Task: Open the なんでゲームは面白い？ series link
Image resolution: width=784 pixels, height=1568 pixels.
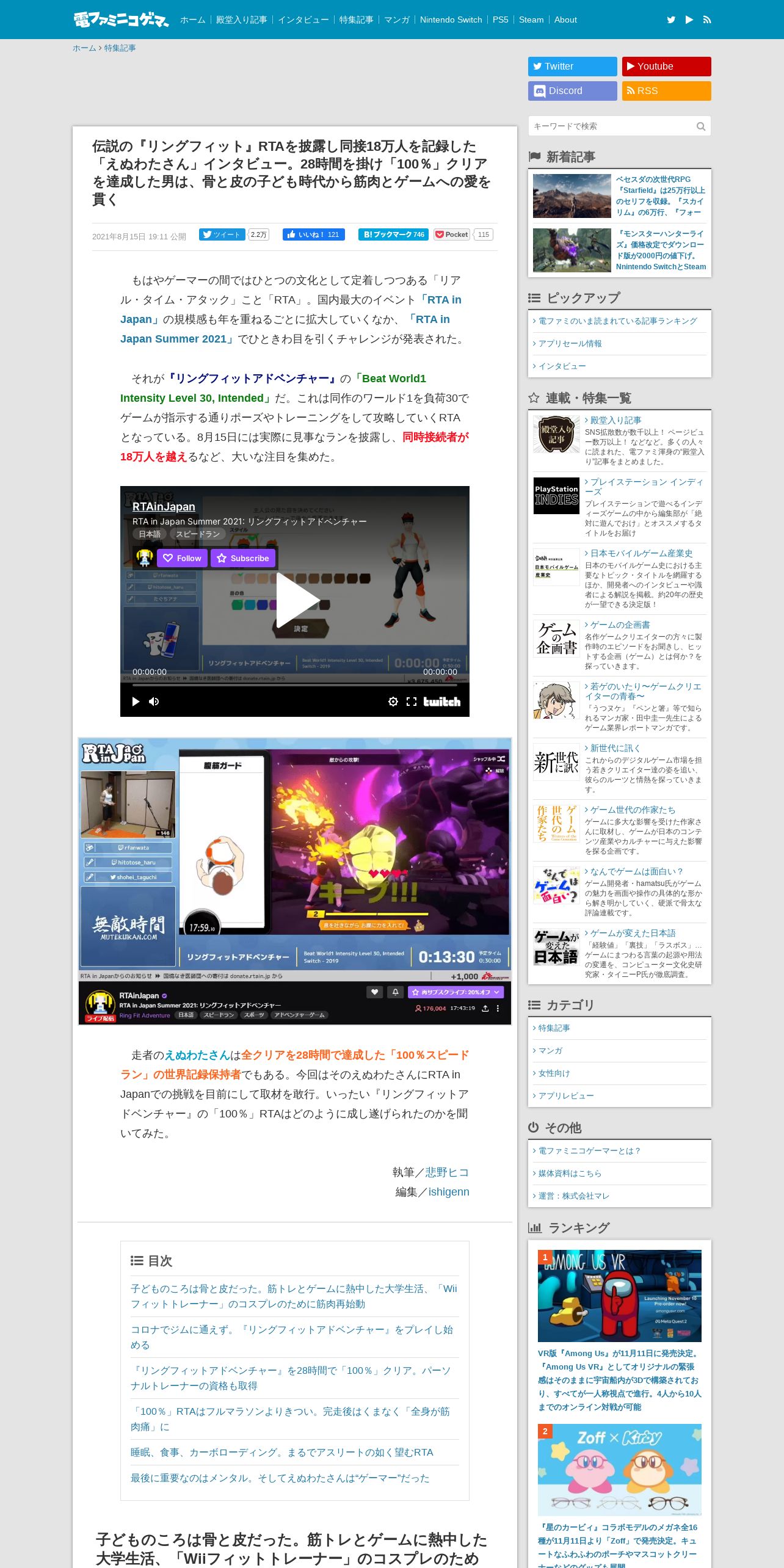Action: [x=636, y=871]
